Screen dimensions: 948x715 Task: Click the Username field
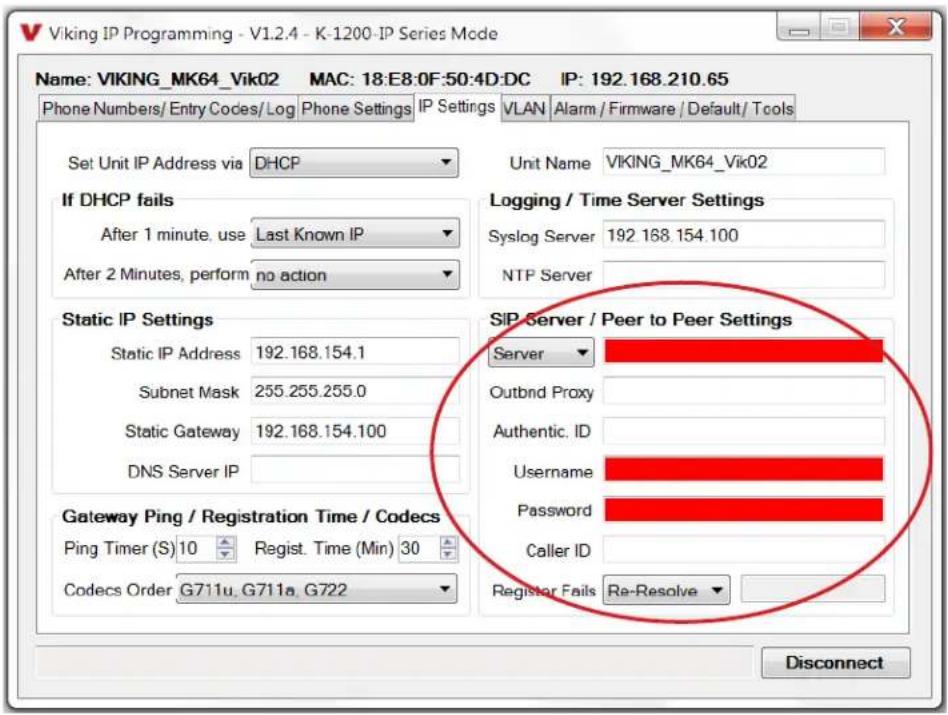[x=744, y=469]
